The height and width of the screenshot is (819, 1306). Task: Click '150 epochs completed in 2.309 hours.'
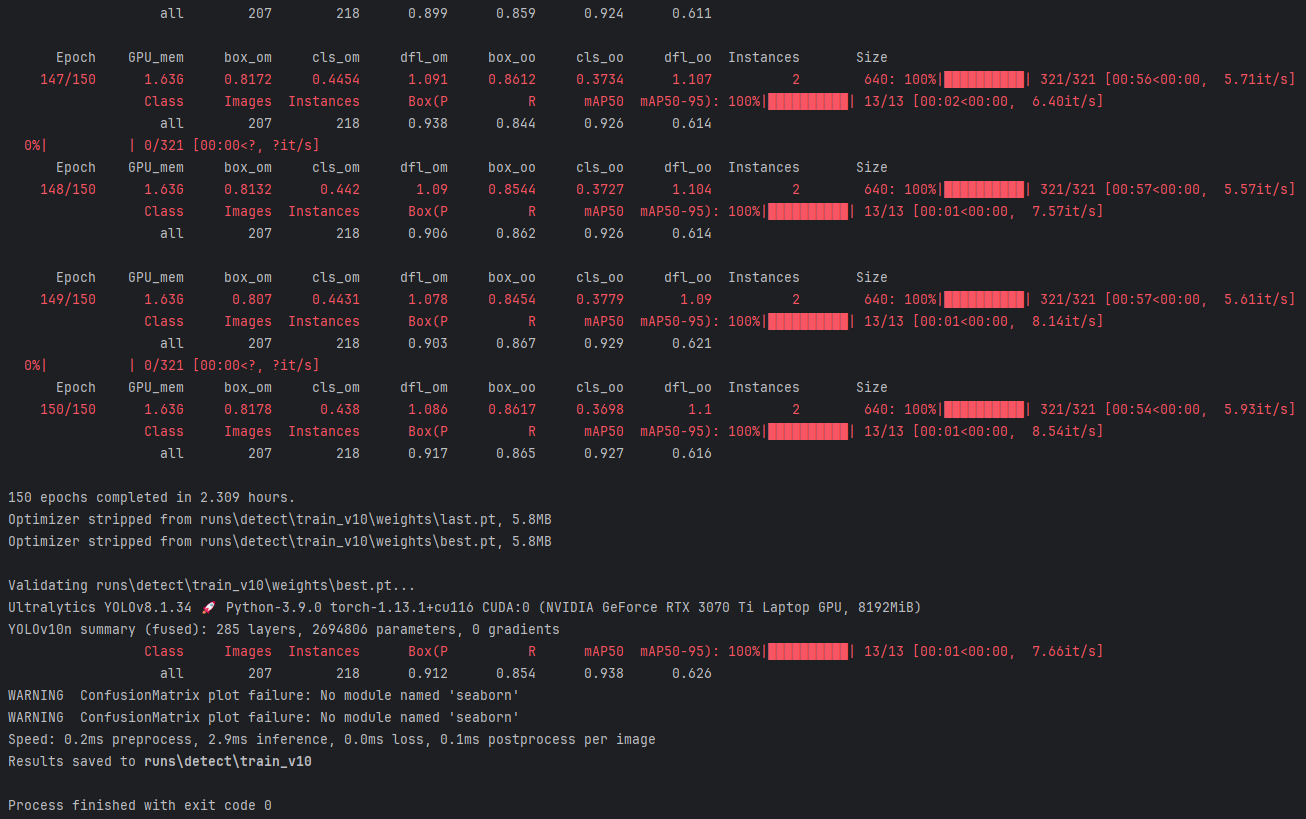152,497
